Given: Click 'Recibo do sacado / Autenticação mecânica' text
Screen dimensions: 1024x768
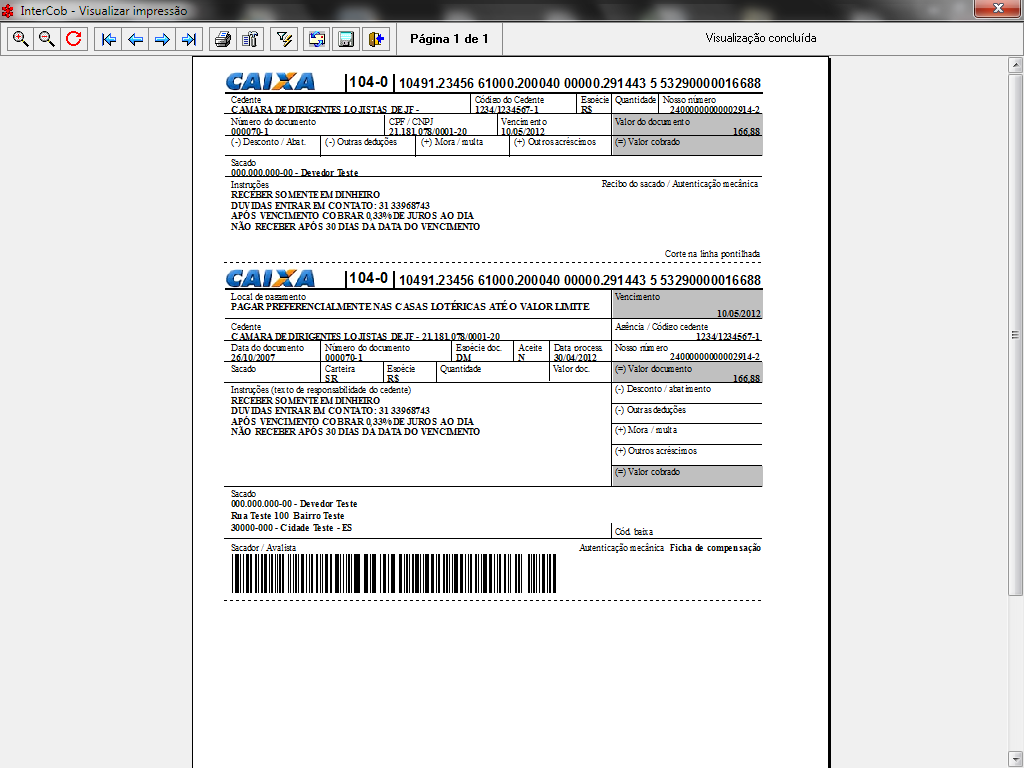Looking at the screenshot, I should (680, 184).
